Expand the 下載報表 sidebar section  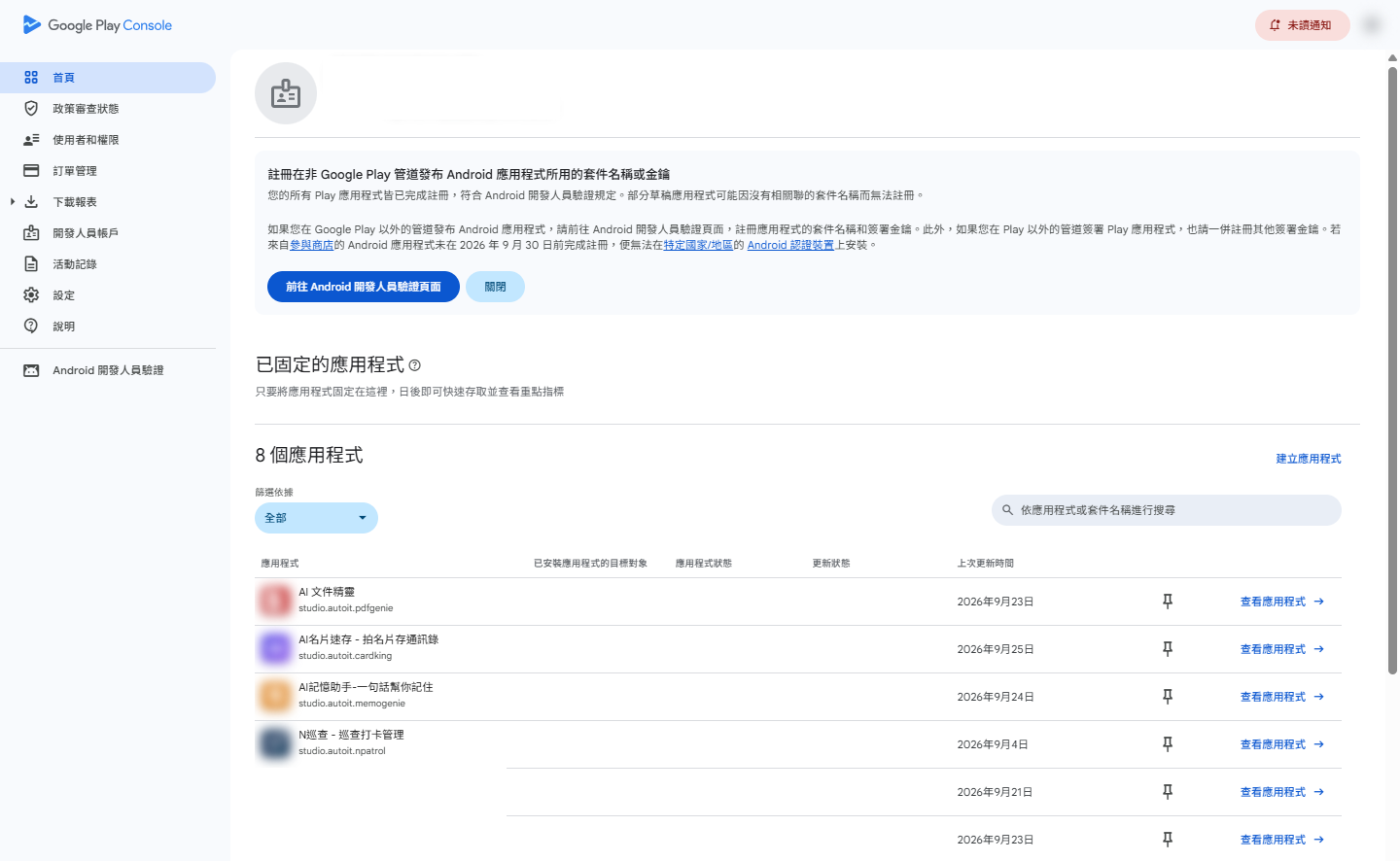pos(13,202)
